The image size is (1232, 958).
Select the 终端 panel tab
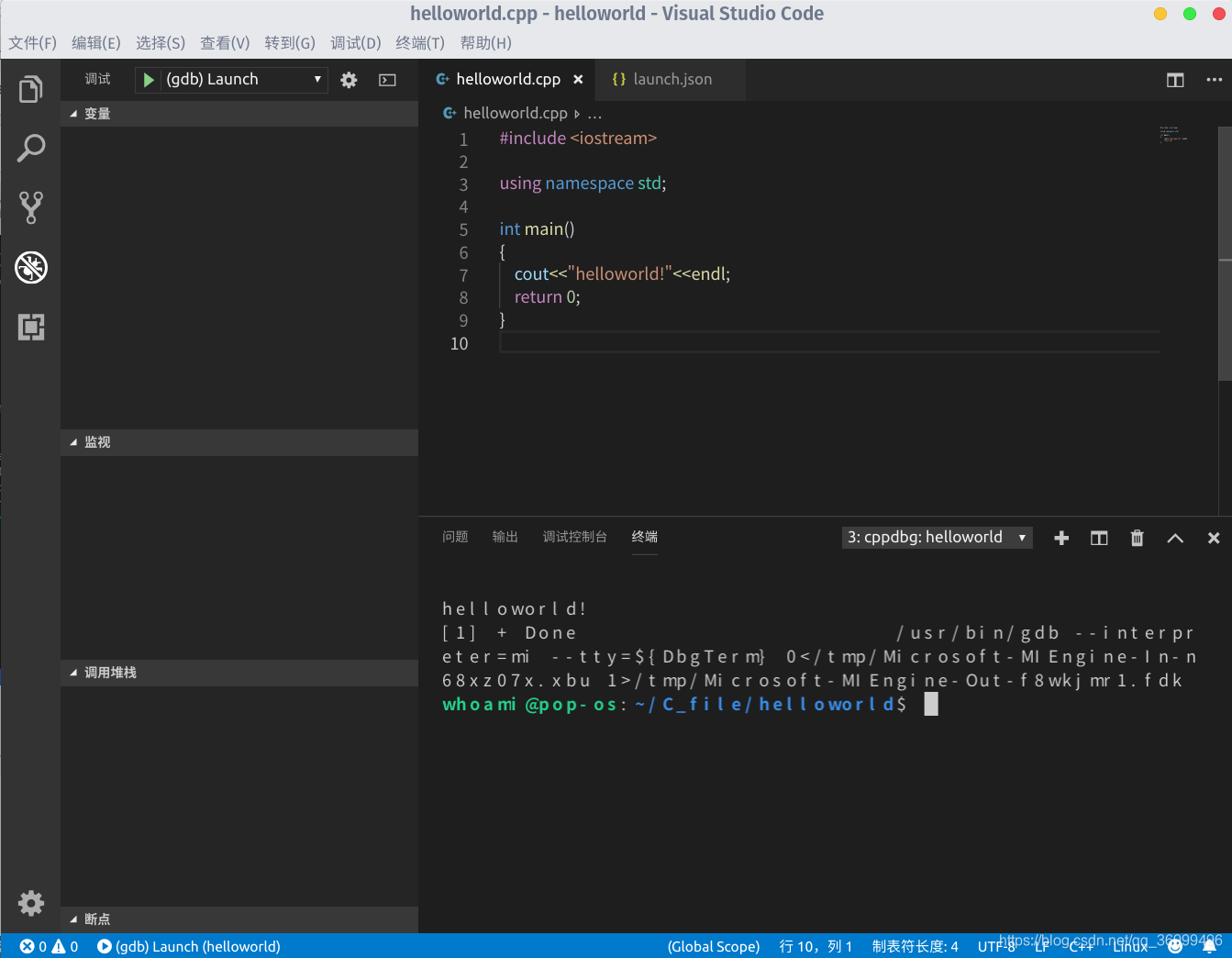(x=645, y=537)
